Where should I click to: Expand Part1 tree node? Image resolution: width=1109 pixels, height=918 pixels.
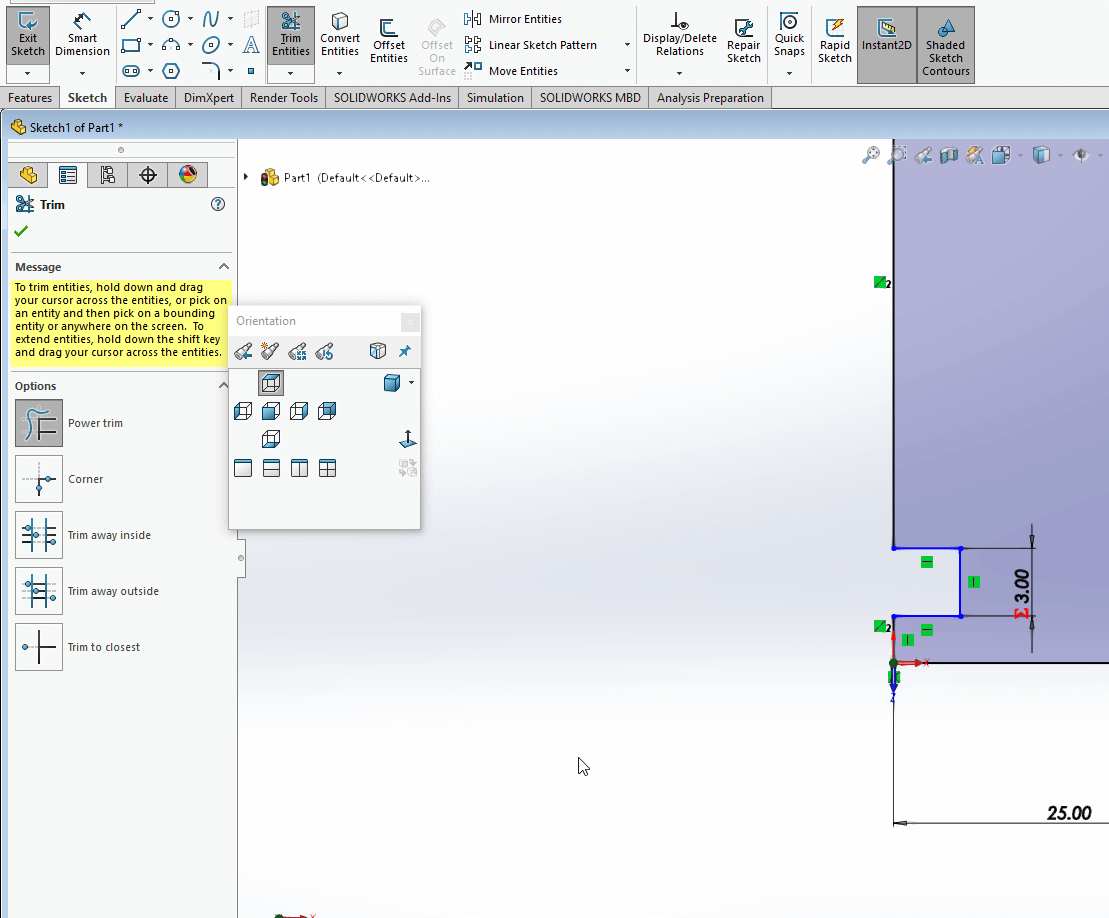[x=245, y=177]
